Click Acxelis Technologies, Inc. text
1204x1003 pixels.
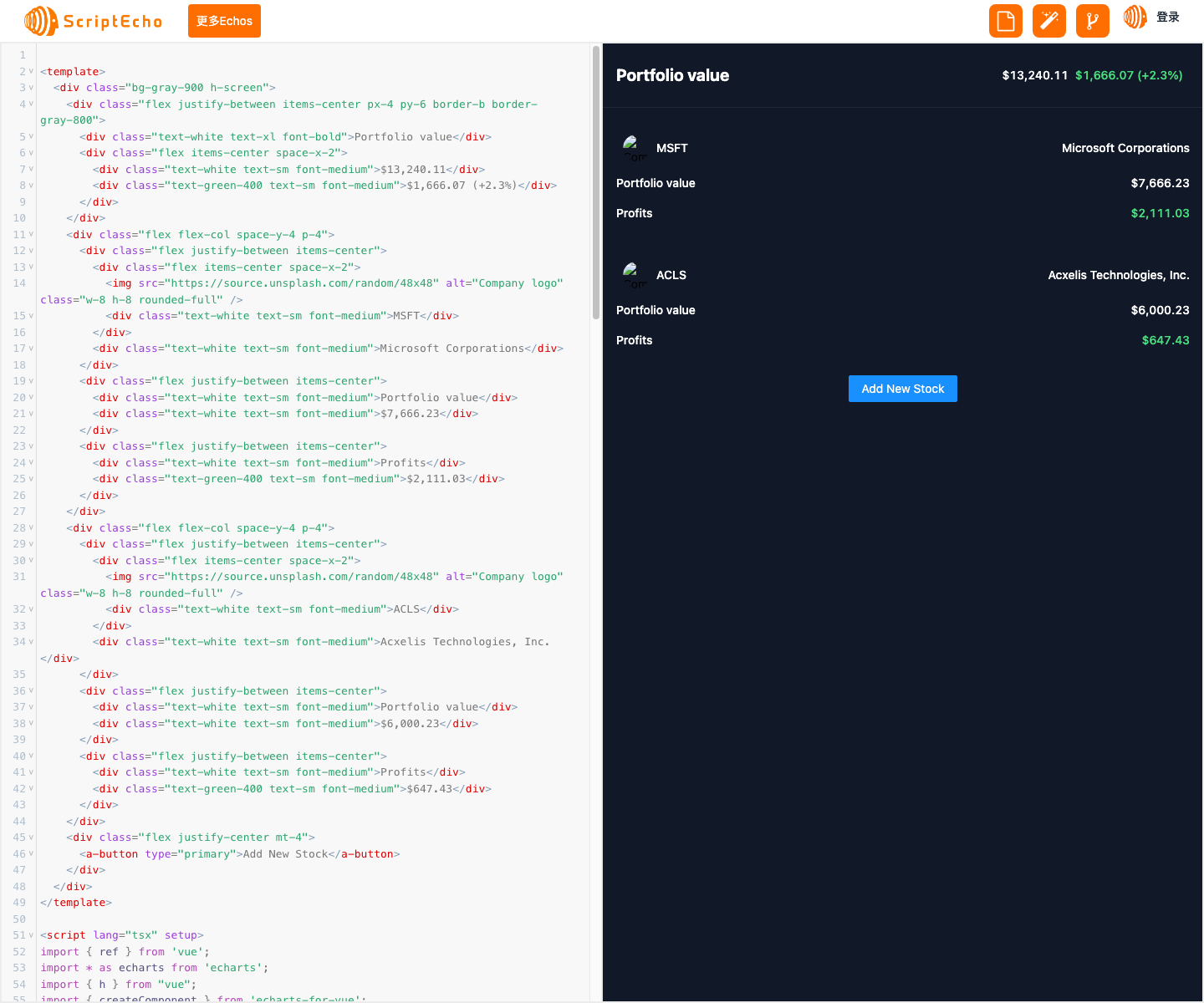[1119, 275]
